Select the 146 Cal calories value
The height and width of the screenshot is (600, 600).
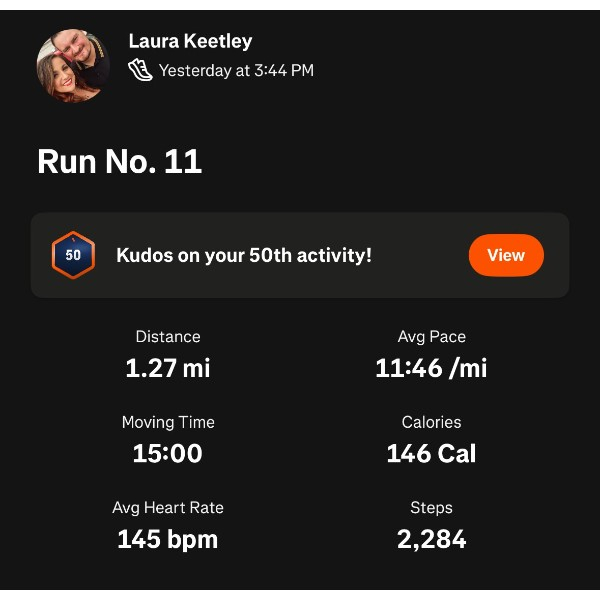click(431, 453)
